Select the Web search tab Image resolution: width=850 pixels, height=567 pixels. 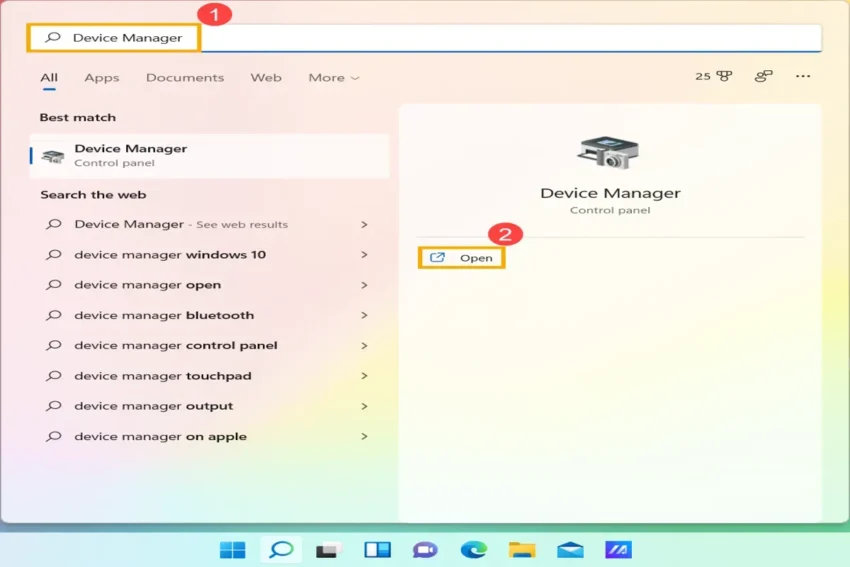pyautogui.click(x=265, y=78)
